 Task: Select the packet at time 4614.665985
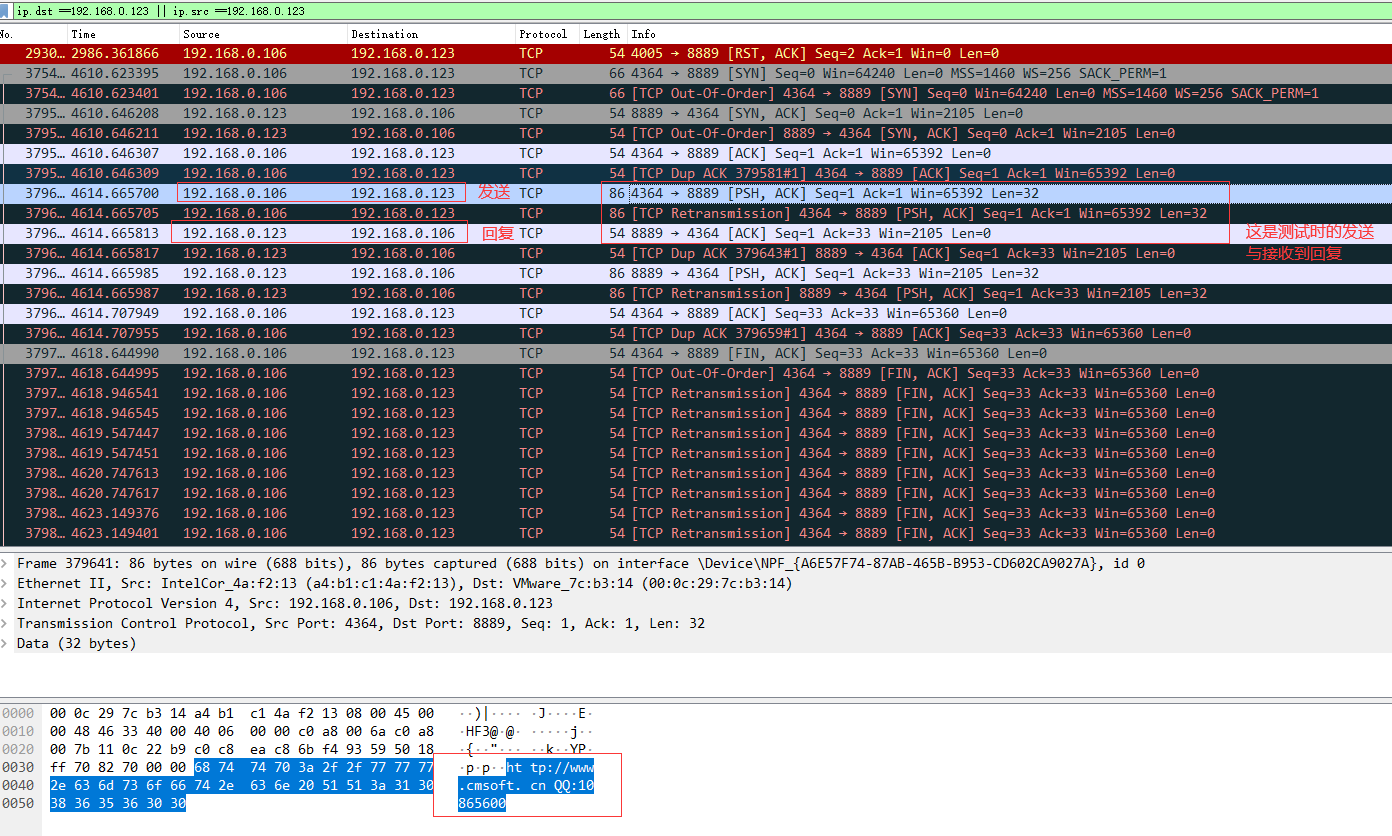click(x=696, y=273)
